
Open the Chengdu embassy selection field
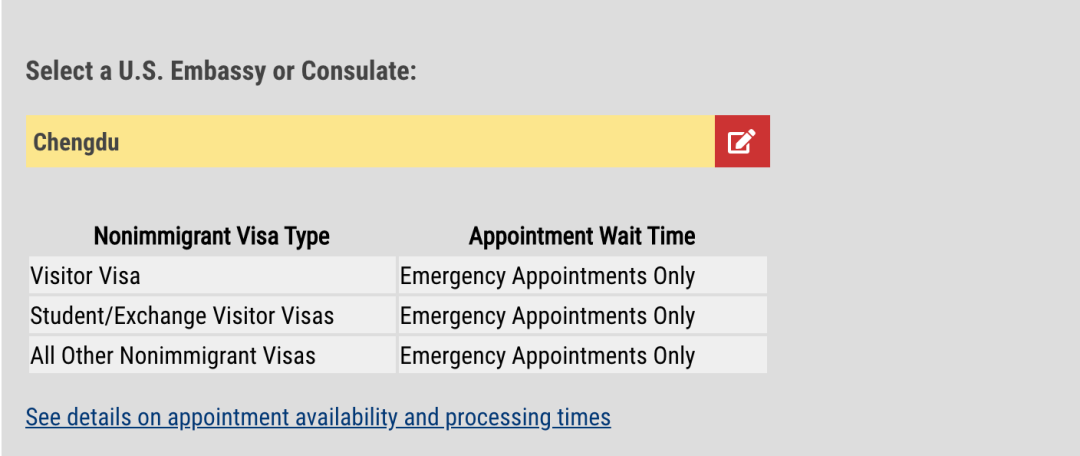point(370,141)
